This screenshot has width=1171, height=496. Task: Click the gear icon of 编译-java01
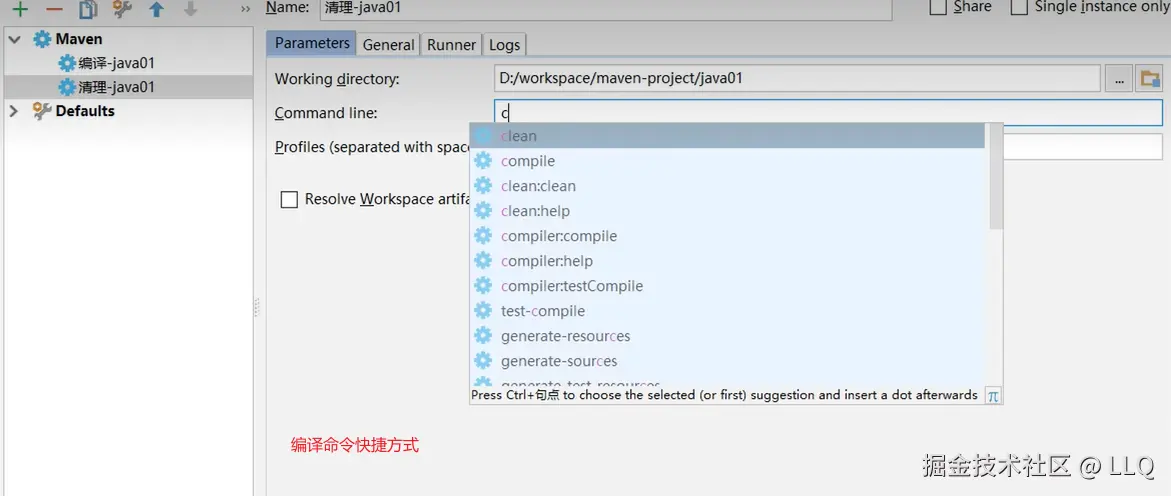(67, 63)
